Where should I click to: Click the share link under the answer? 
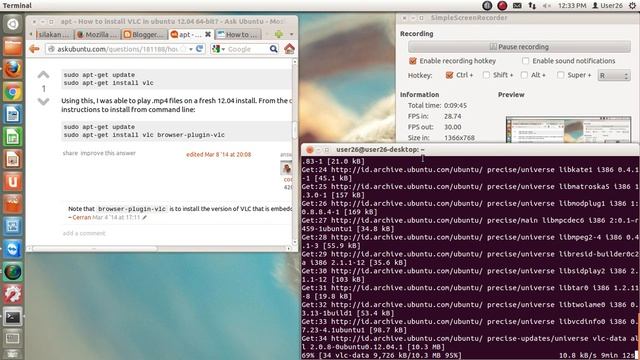pos(70,153)
